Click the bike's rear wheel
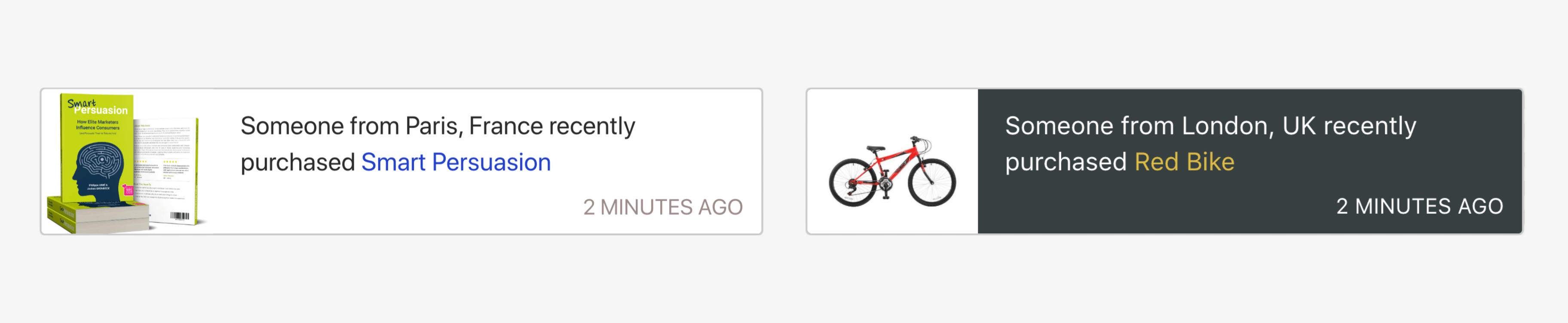 853,181
